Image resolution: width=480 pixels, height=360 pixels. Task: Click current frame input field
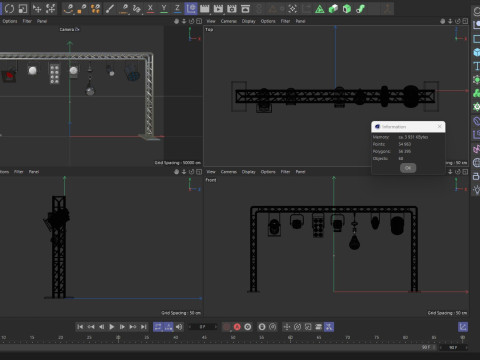(x=202, y=327)
